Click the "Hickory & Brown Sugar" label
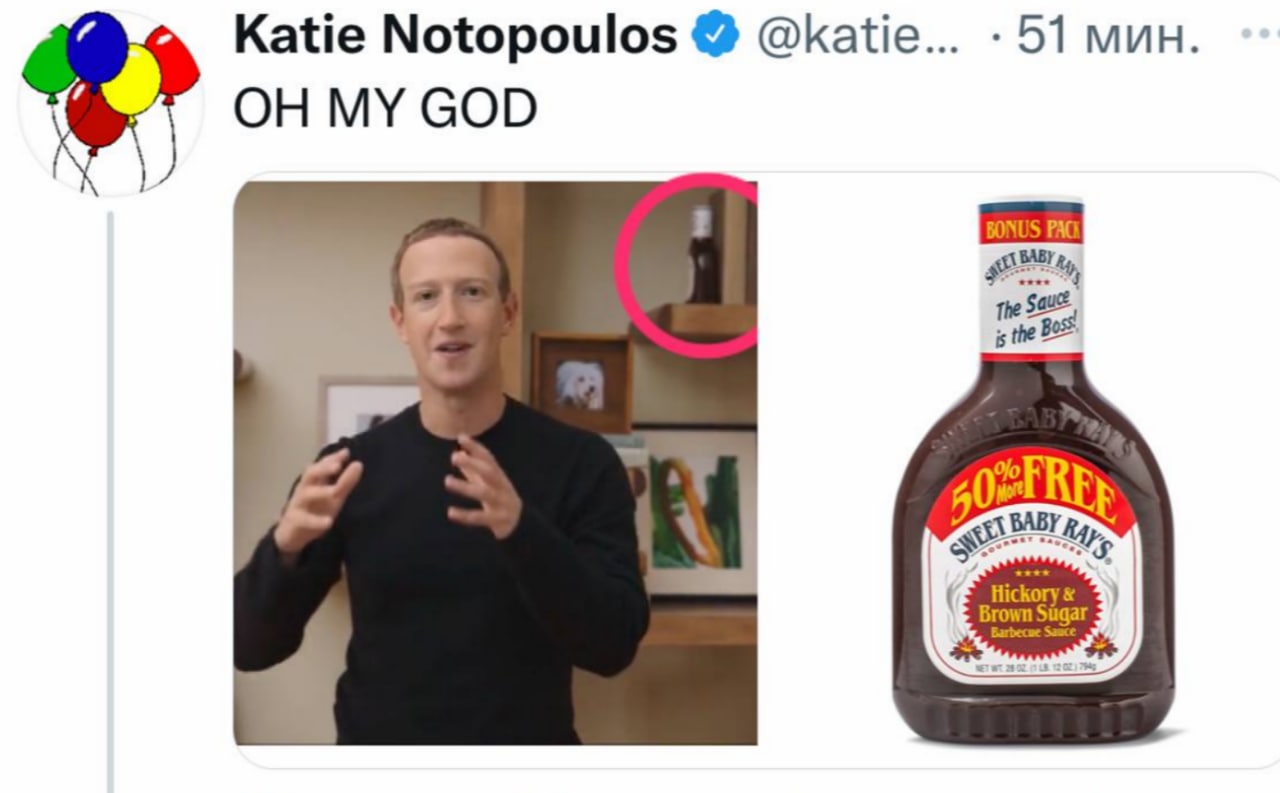 1033,606
